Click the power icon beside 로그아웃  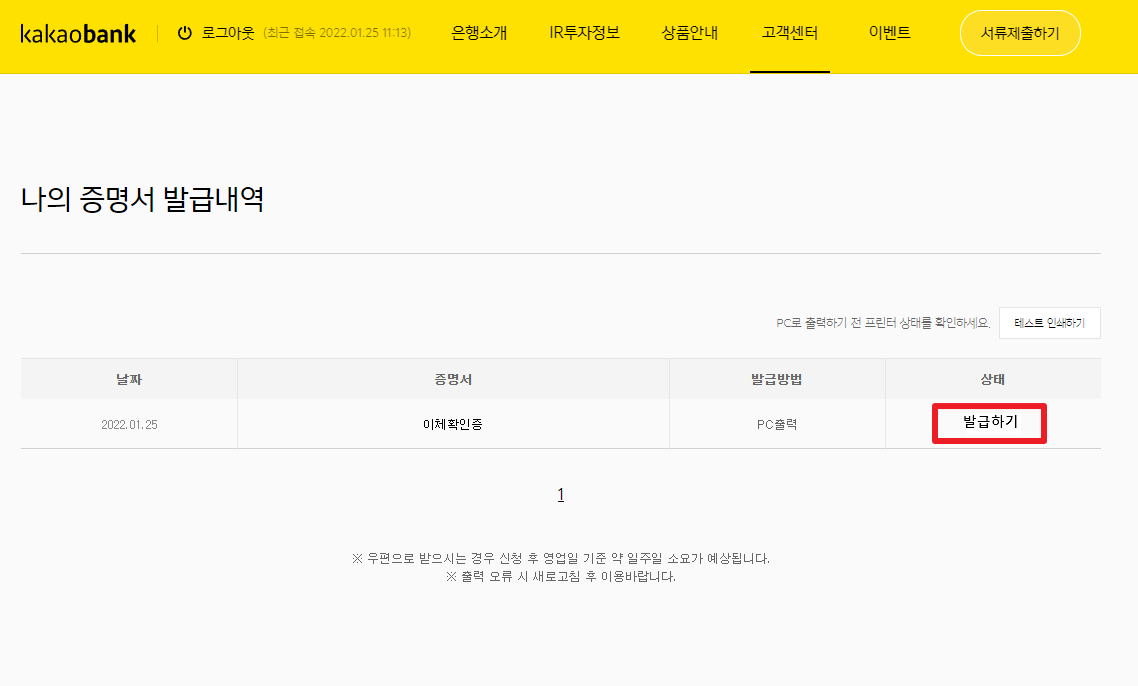tap(184, 33)
